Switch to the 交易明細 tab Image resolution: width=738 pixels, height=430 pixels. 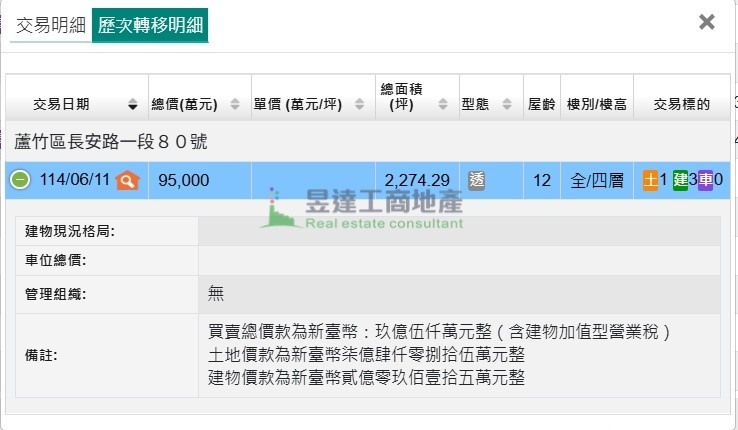click(50, 25)
